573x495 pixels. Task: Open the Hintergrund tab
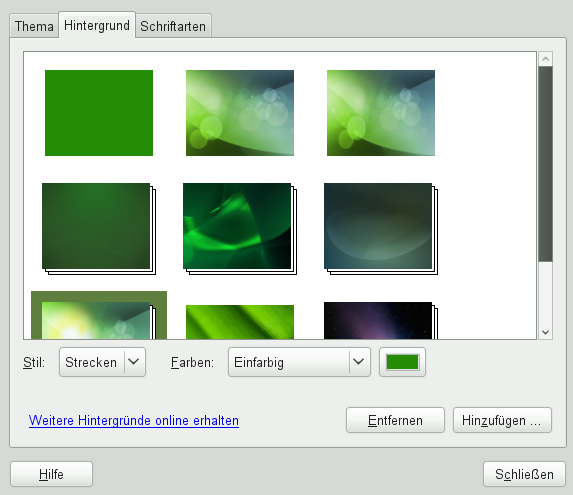pyautogui.click(x=97, y=25)
